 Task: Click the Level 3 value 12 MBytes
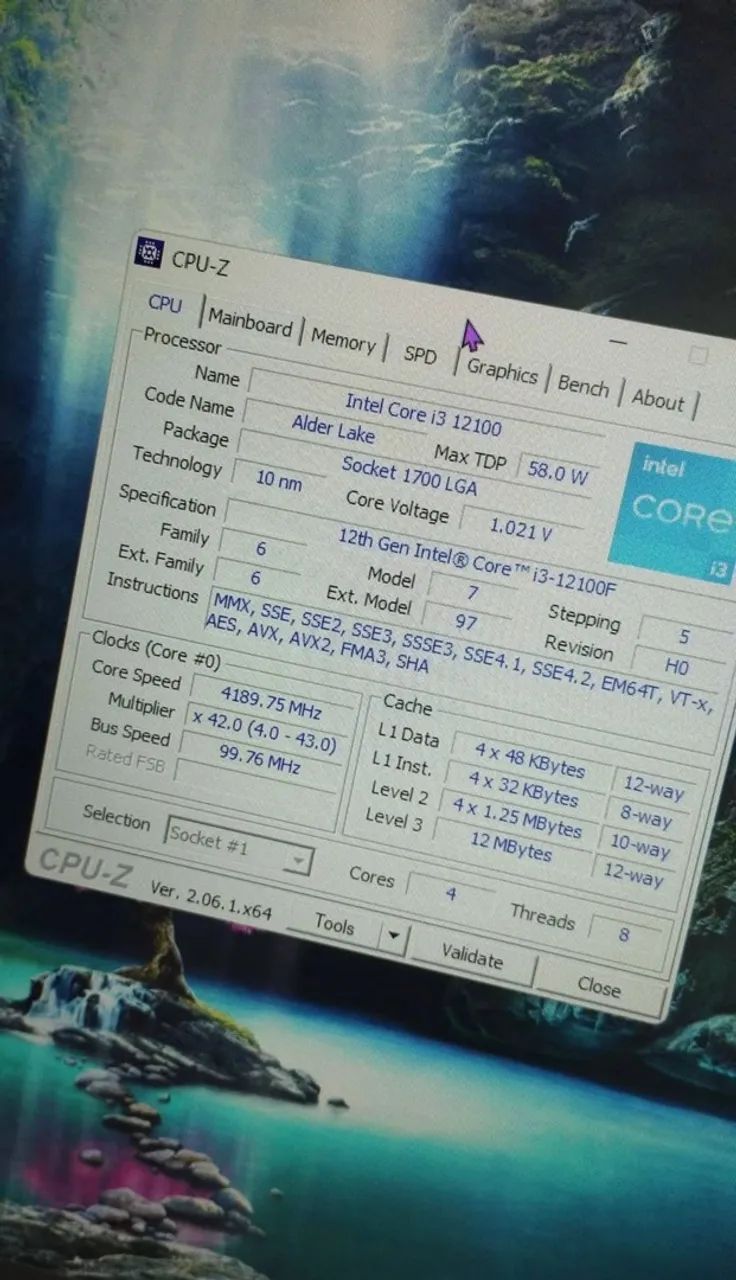[511, 846]
